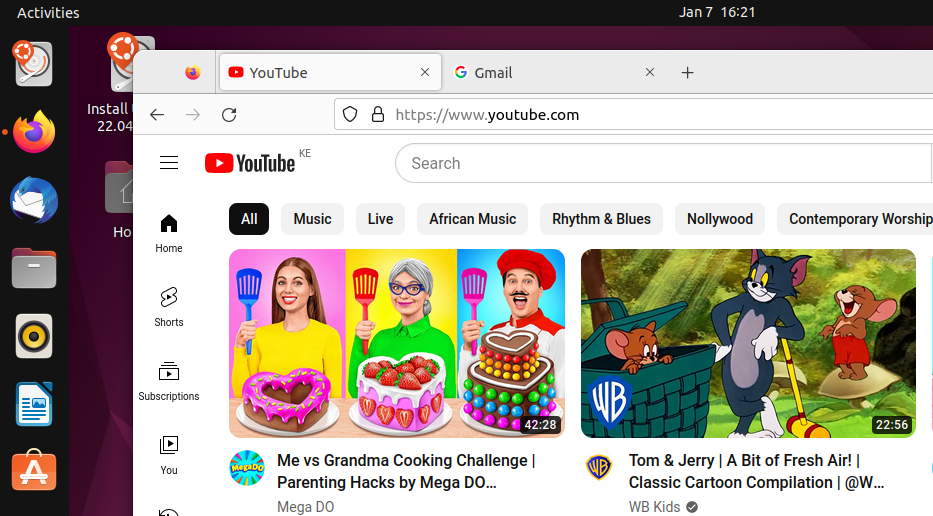Image resolution: width=933 pixels, height=516 pixels.
Task: Open the YouTube hamburger guide menu
Action: coord(169,163)
